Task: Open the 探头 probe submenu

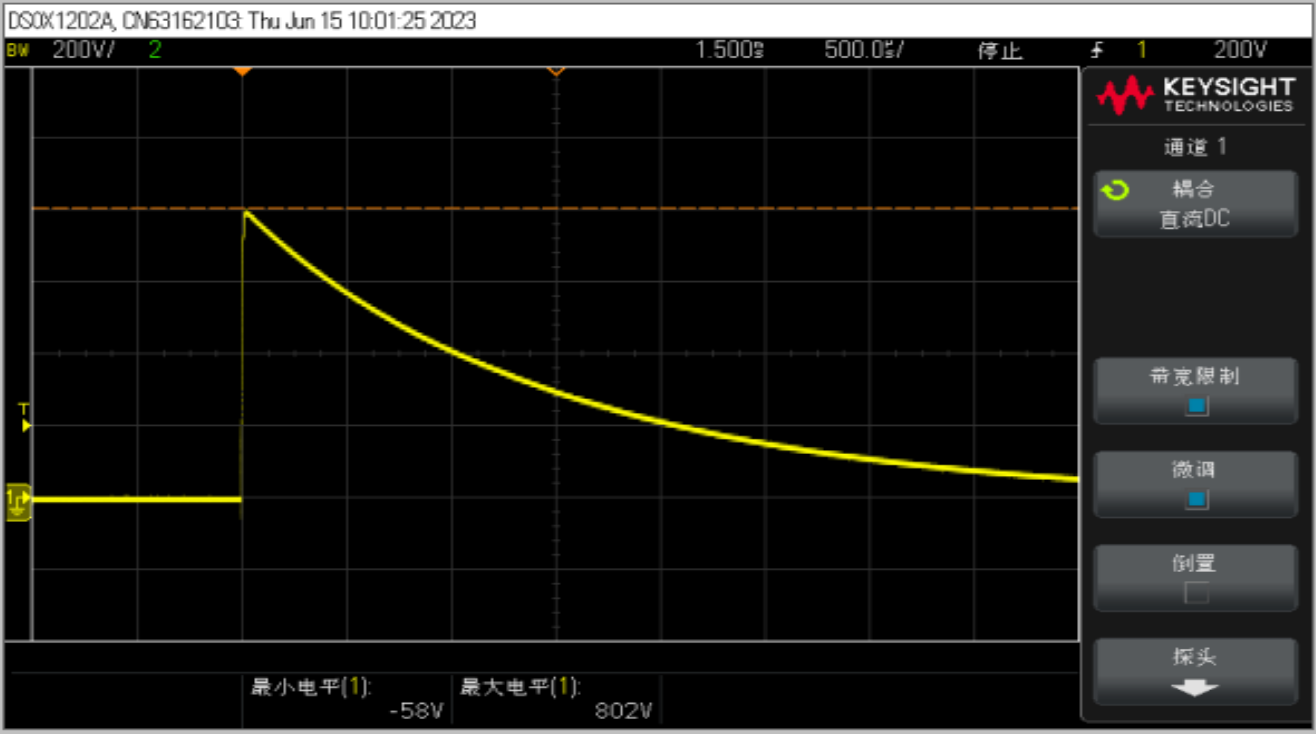Action: (1195, 671)
